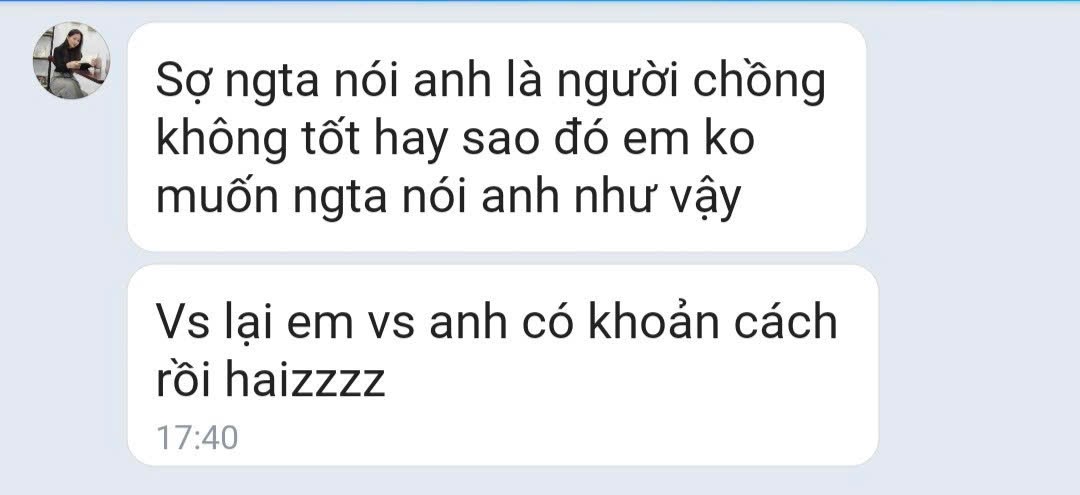Viewport: 1080px width, 495px height.
Task: Click the word 'haizzzz' in the second message
Action: point(305,381)
